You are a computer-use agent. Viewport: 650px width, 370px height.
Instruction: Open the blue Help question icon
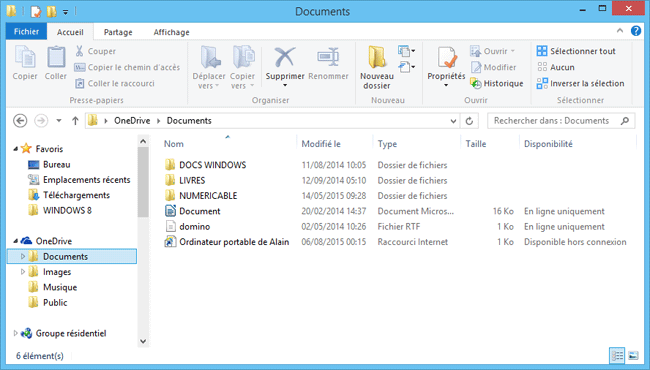[635, 31]
